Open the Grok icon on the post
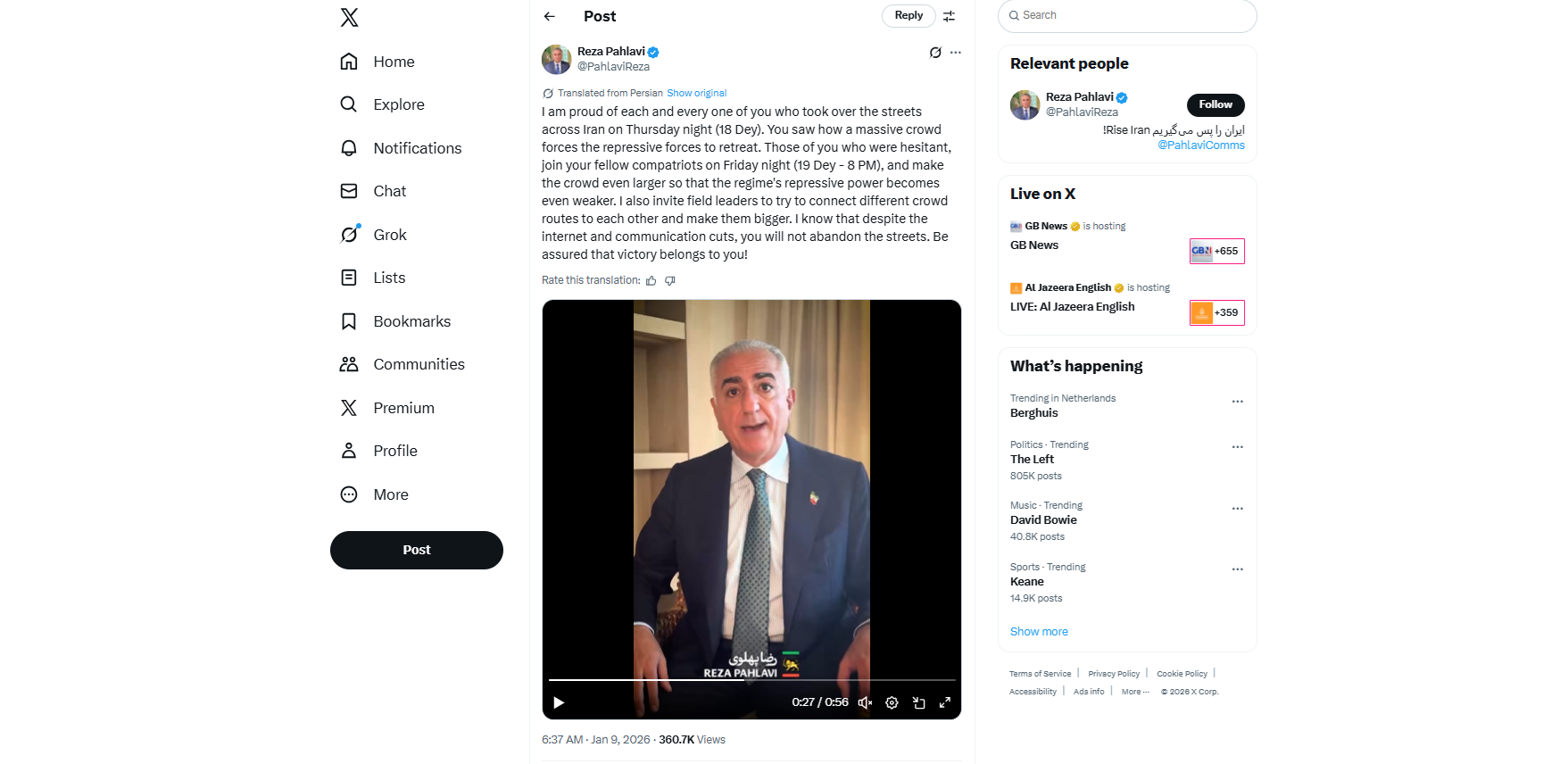This screenshot has width=1568, height=764. 934,53
